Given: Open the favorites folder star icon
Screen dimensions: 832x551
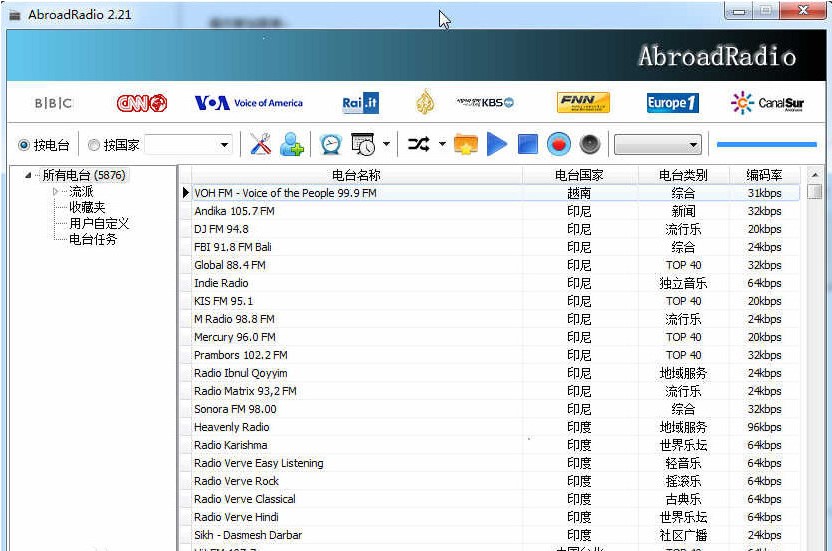Looking at the screenshot, I should click(465, 144).
